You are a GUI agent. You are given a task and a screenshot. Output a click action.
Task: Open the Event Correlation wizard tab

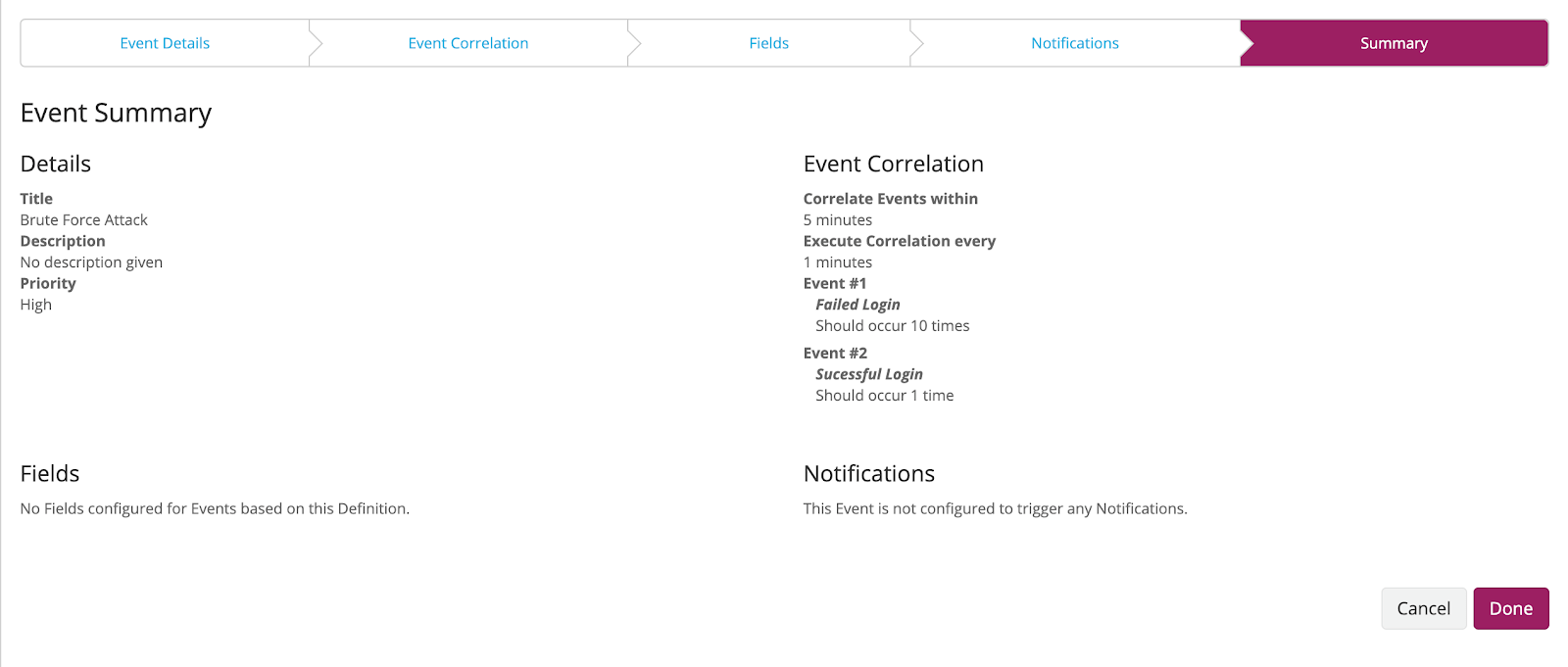point(468,43)
